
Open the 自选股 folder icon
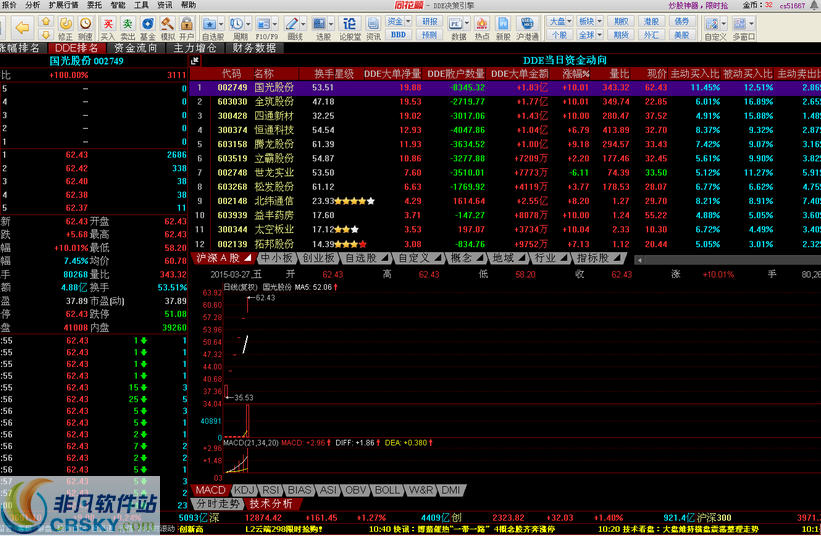210,24
